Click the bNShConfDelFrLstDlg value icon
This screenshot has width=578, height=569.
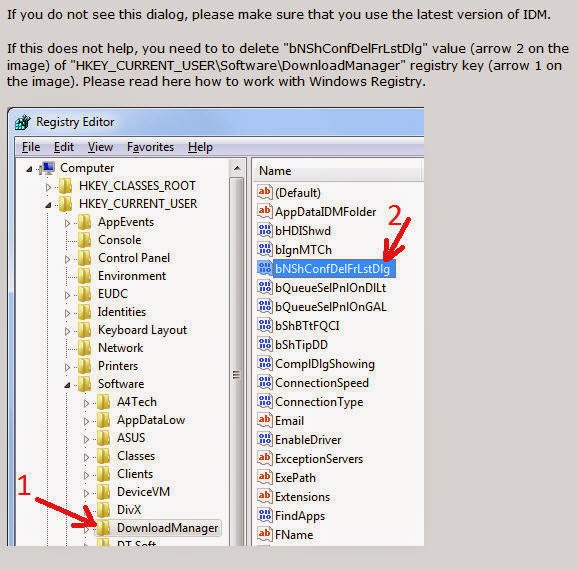pos(265,268)
